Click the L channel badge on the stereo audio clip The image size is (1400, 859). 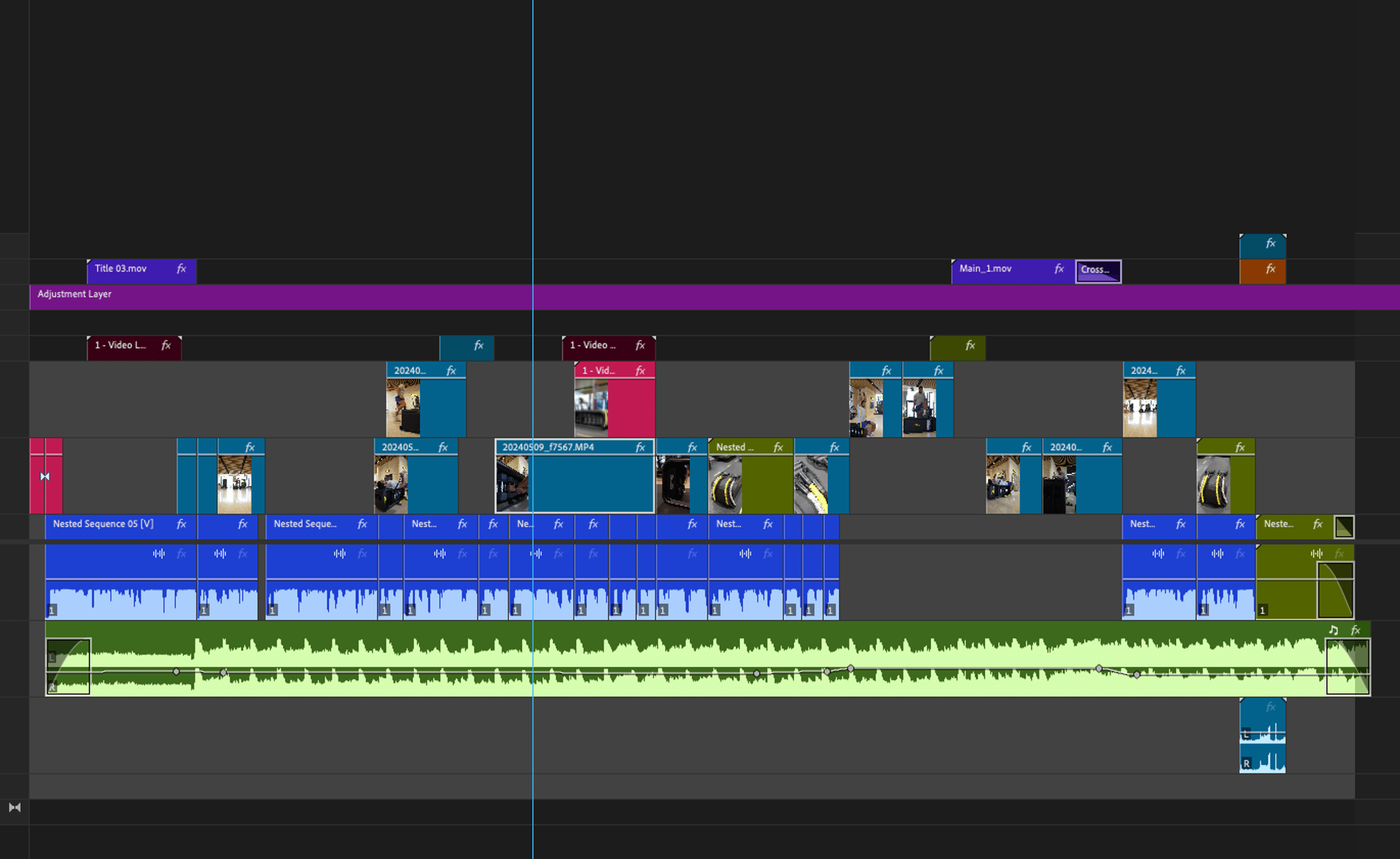[1246, 734]
